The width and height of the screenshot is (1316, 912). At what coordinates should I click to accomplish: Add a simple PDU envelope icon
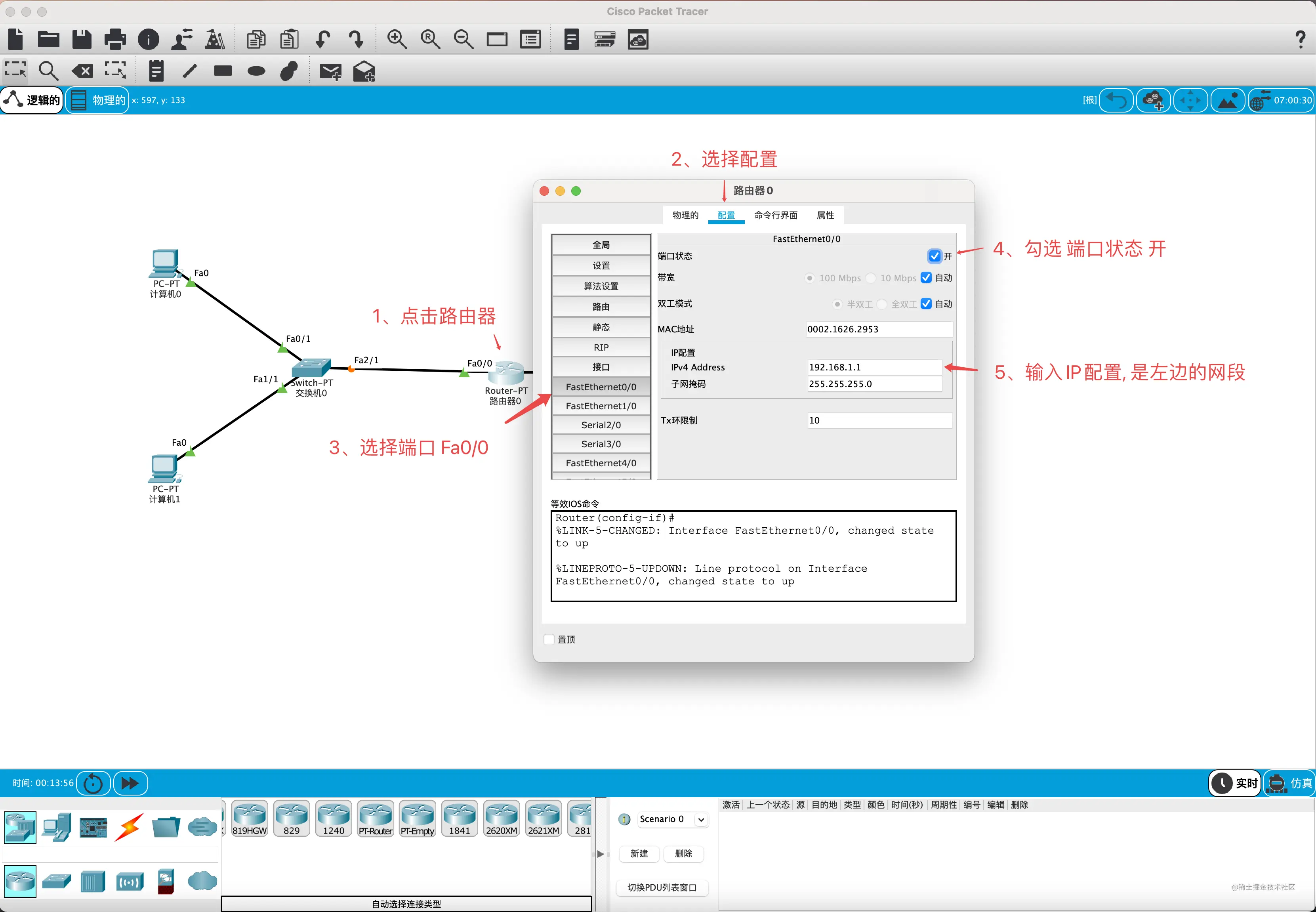(330, 71)
